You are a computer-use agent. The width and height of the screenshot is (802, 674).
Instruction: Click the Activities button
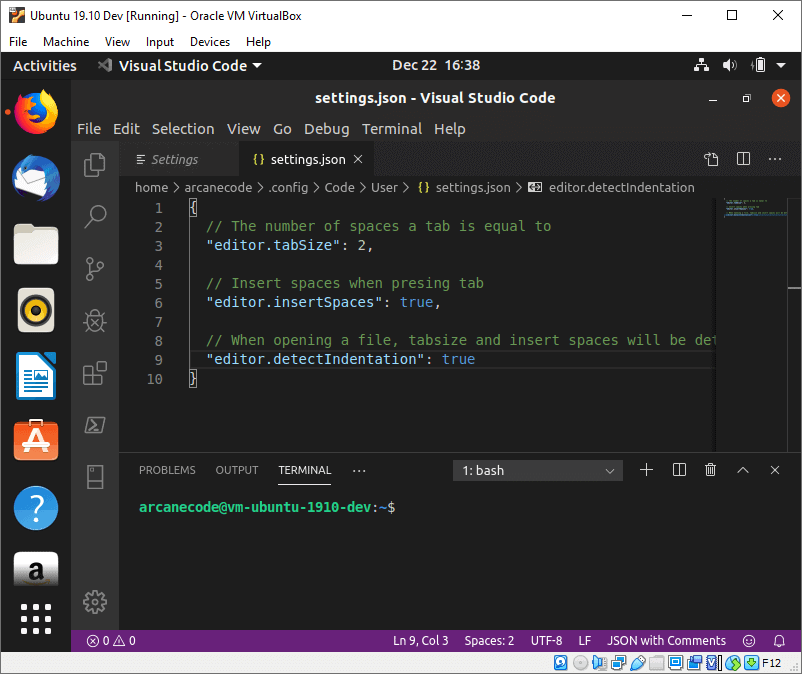coord(45,65)
